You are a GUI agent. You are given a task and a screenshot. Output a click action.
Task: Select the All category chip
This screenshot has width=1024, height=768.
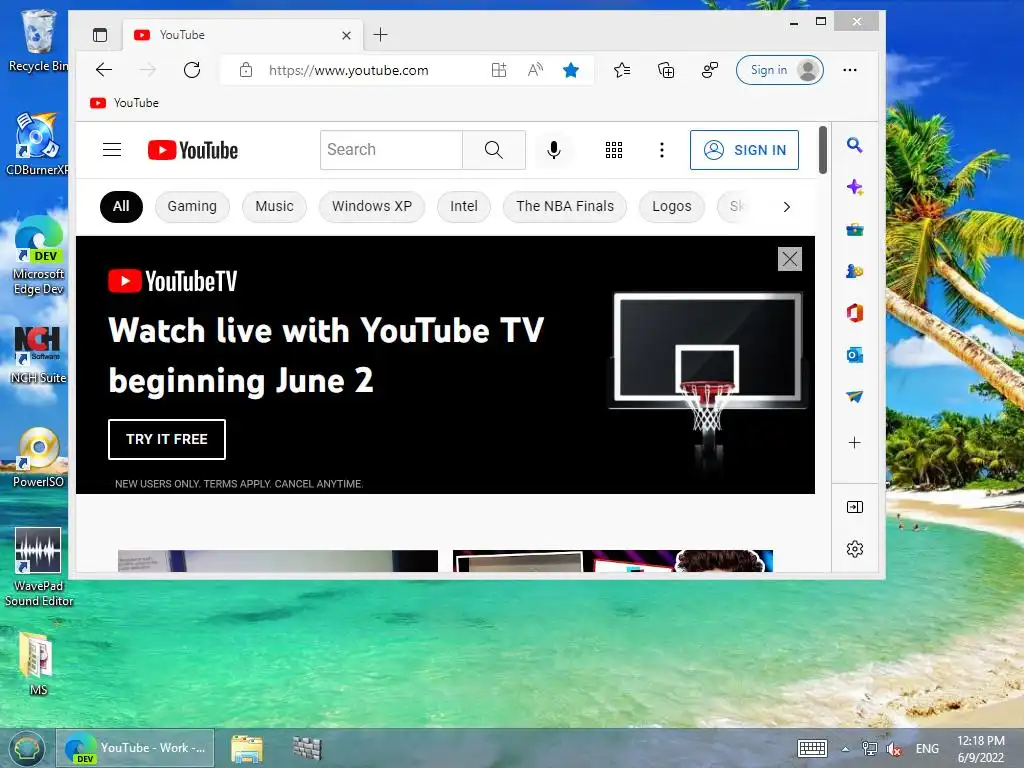(x=121, y=206)
